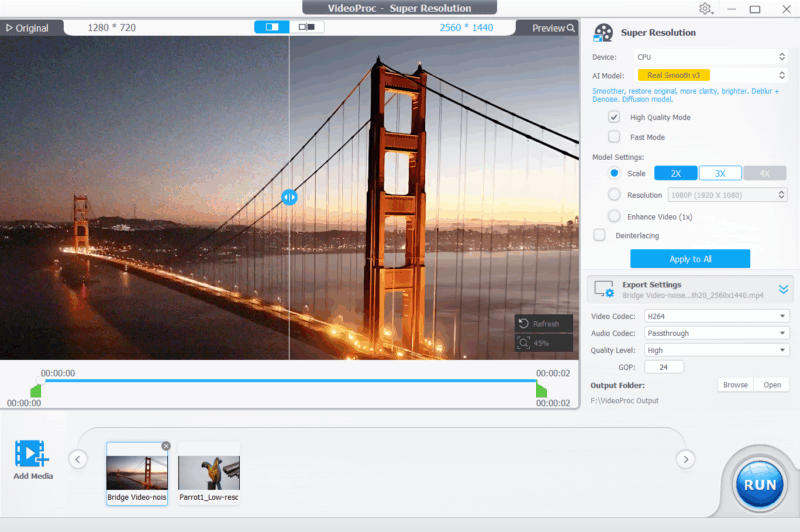Image resolution: width=800 pixels, height=532 pixels.
Task: Click the Apply to All button
Action: click(x=690, y=259)
